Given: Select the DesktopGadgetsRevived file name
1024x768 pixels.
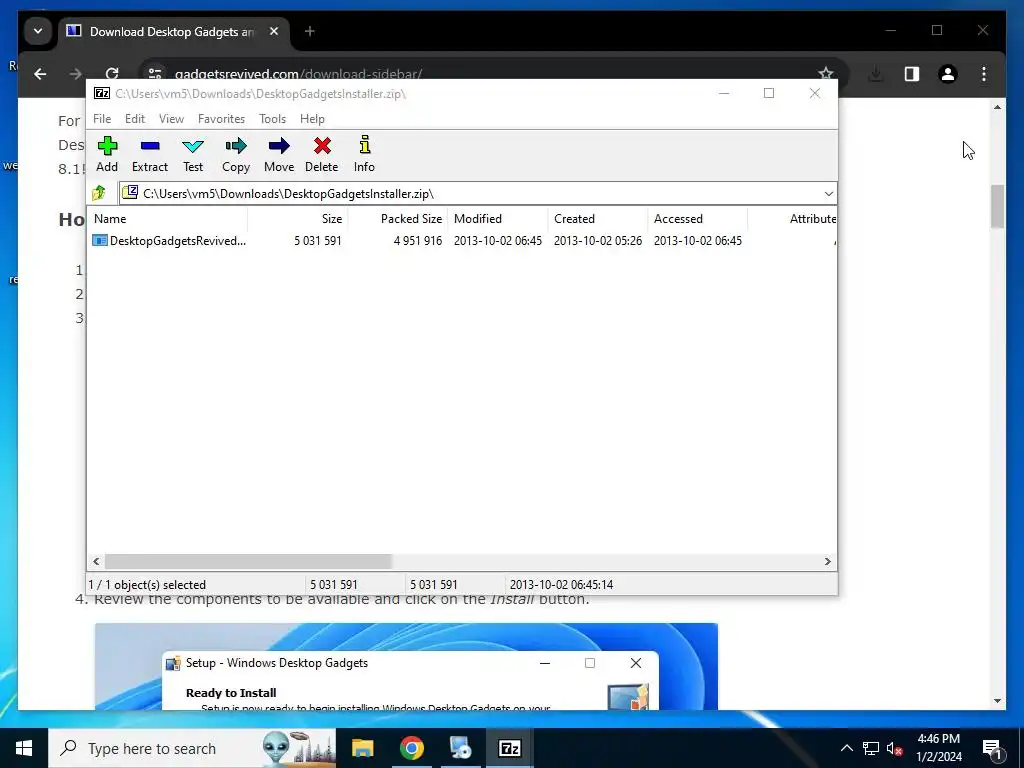Looking at the screenshot, I should (x=178, y=240).
